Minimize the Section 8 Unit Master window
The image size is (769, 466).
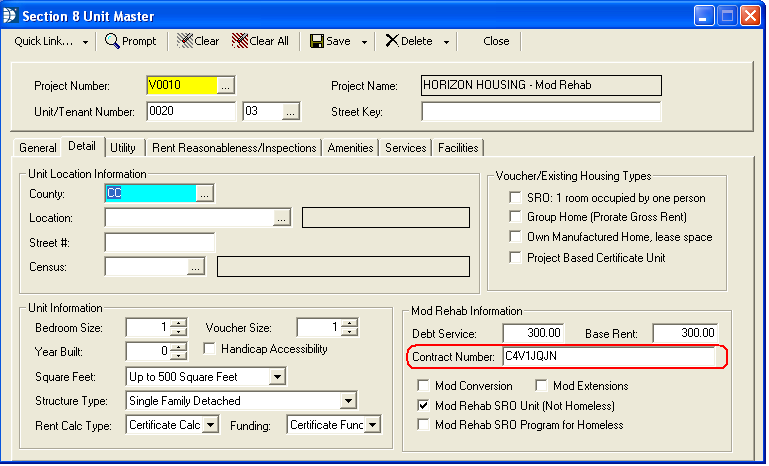[x=704, y=16]
